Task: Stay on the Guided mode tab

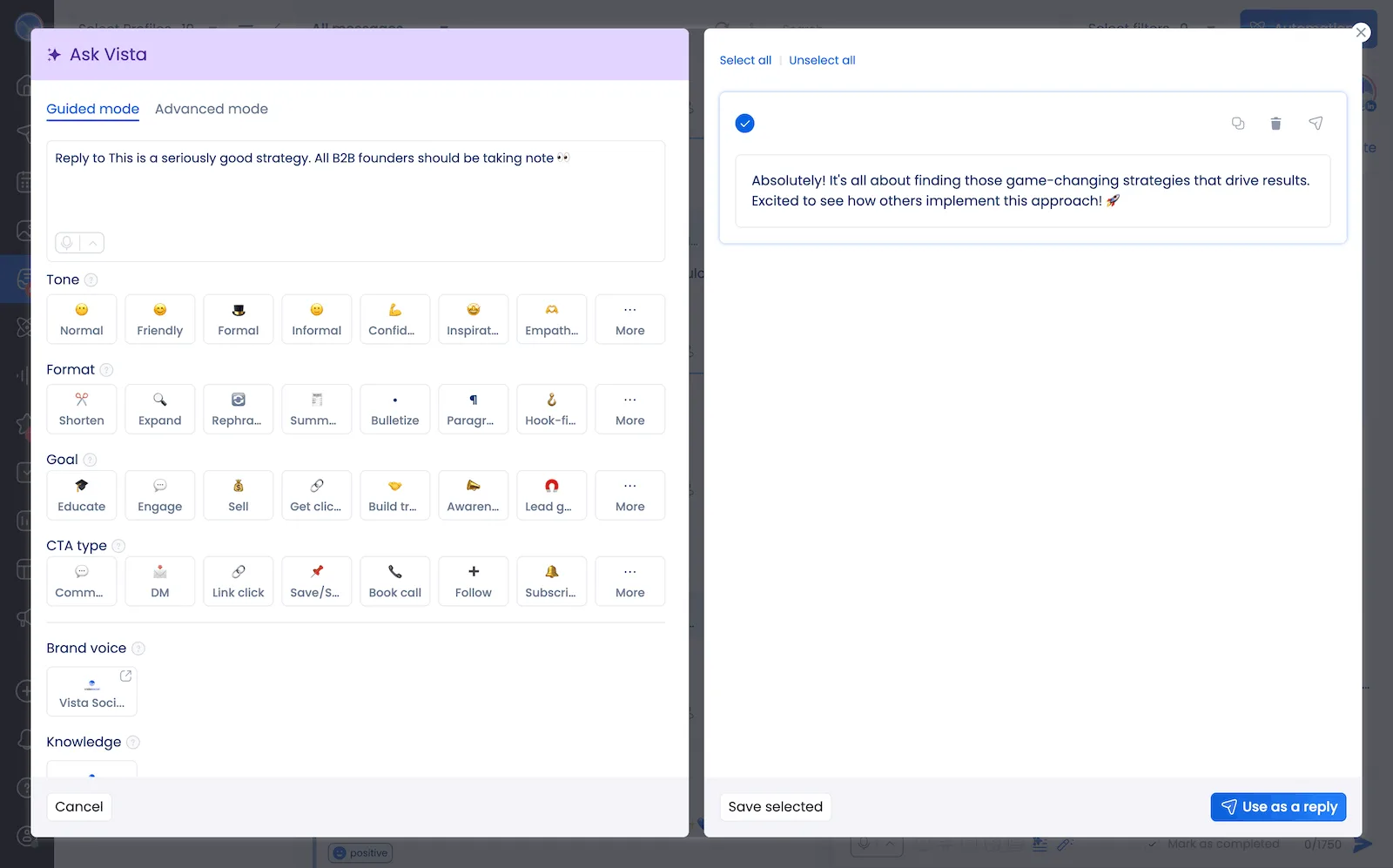Action: (x=92, y=109)
